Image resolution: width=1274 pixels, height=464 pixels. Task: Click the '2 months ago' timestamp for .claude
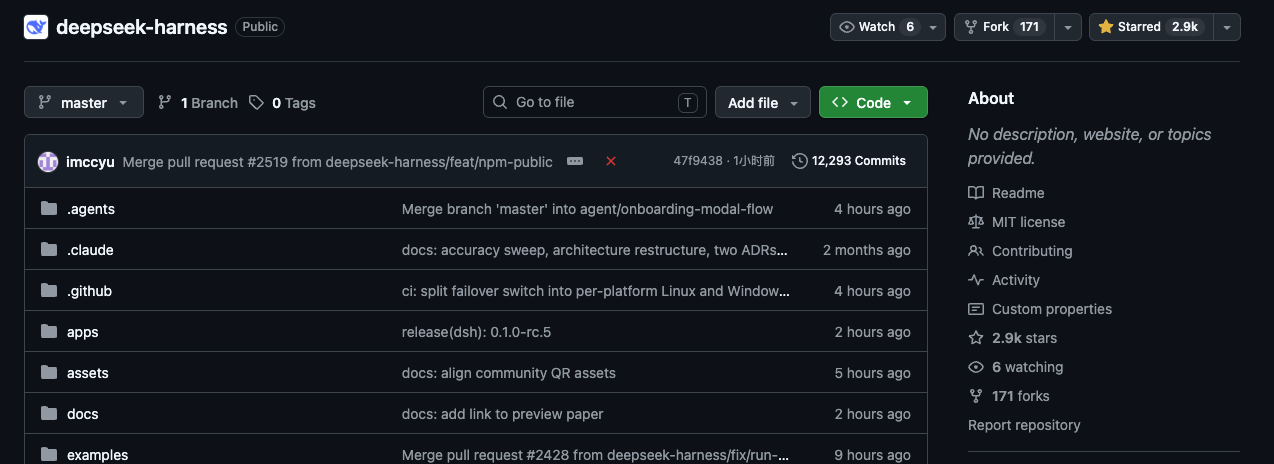(867, 250)
